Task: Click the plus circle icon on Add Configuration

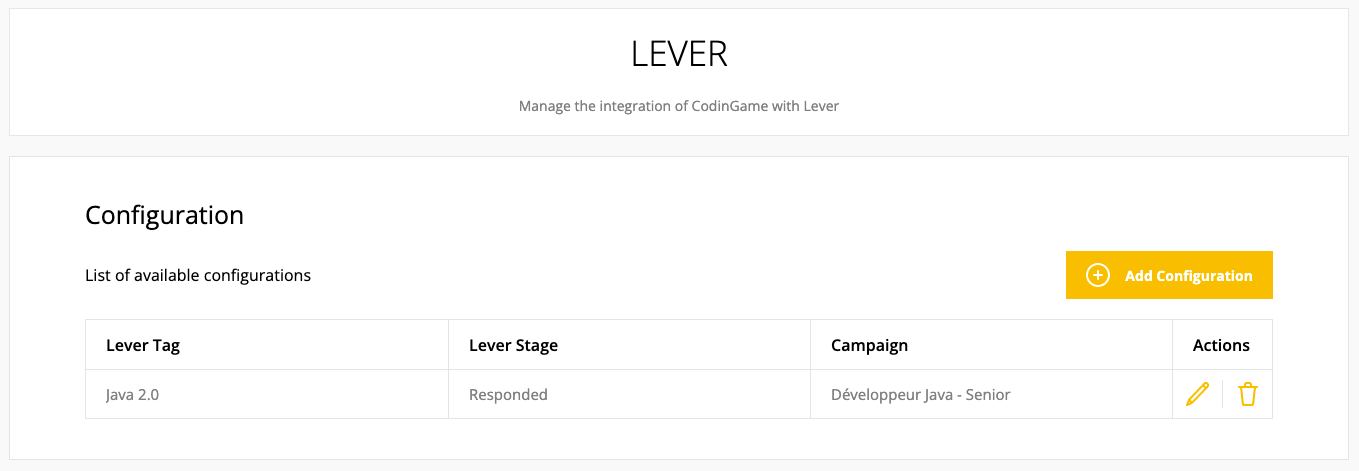Action: coord(1098,275)
